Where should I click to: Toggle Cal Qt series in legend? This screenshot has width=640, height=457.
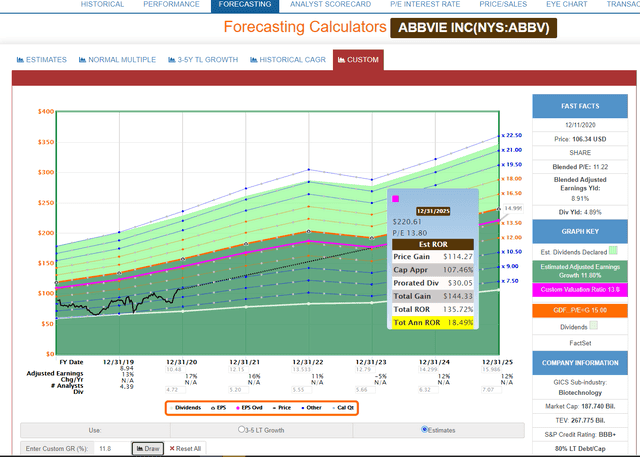(343, 408)
